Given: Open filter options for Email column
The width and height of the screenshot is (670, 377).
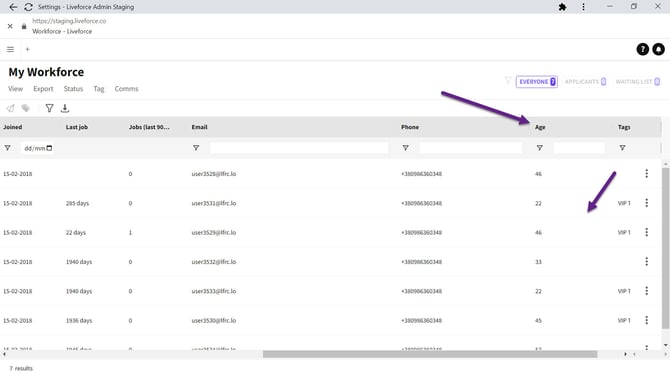Looking at the screenshot, I should 196,148.
